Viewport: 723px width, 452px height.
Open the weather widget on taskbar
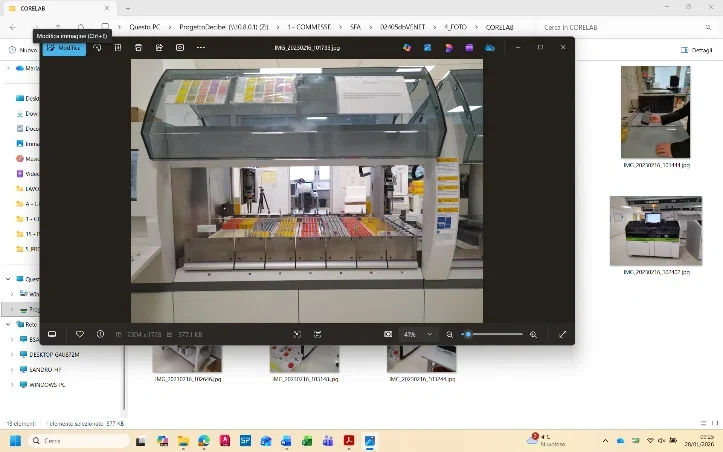pyautogui.click(x=546, y=440)
